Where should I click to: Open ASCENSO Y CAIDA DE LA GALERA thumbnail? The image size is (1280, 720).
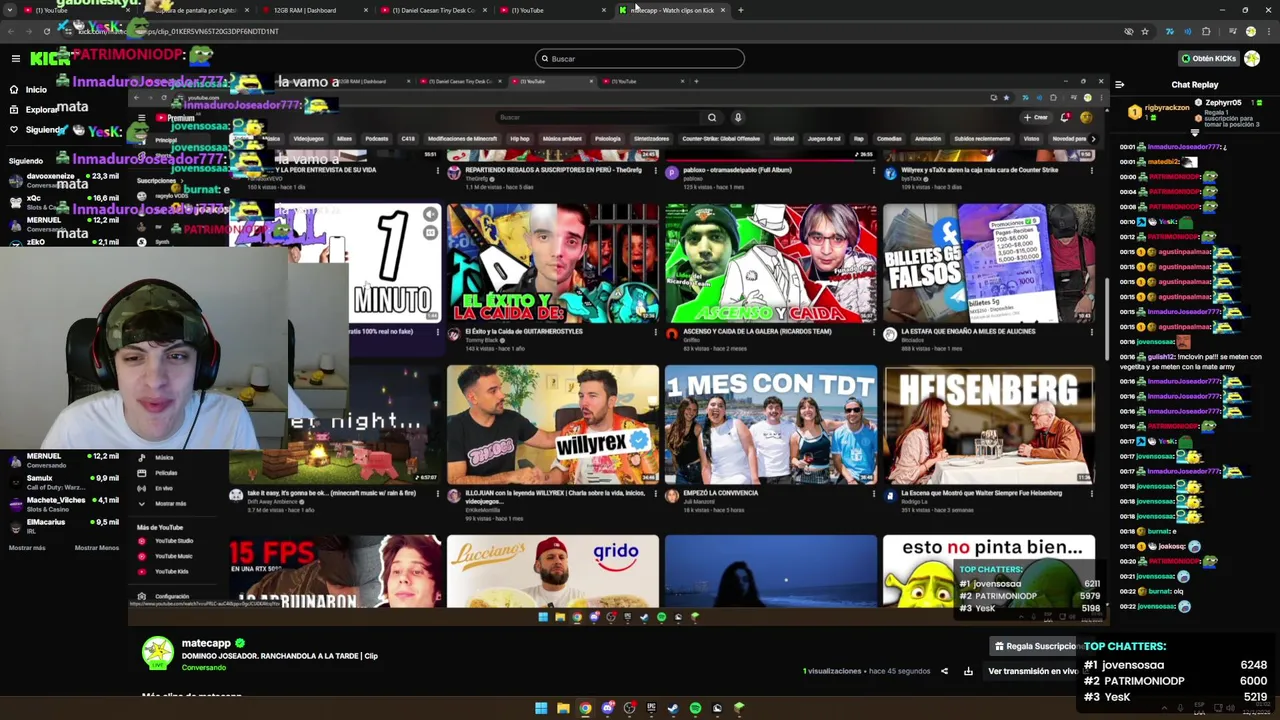[x=771, y=263]
